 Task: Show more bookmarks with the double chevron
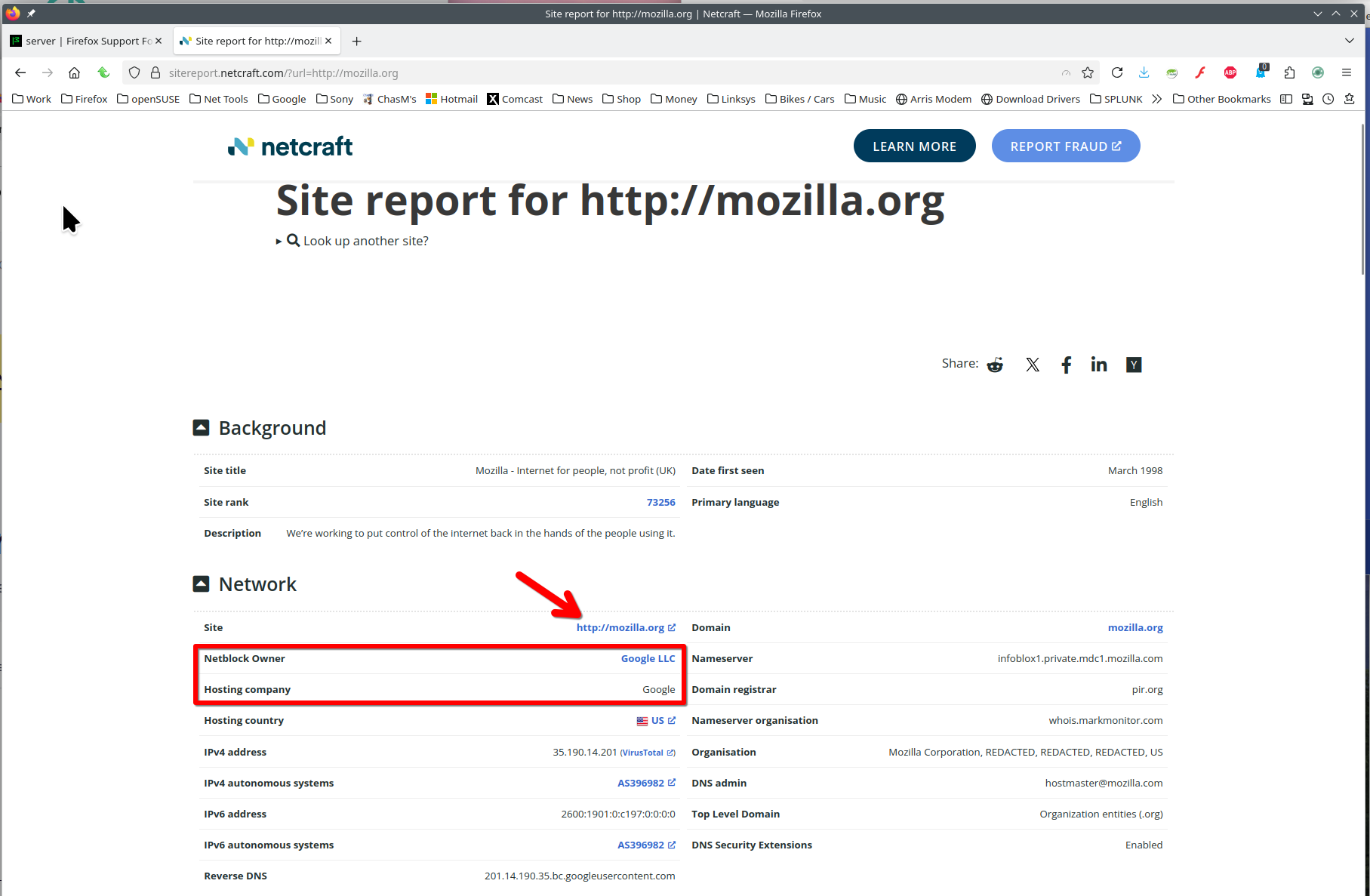coord(1157,99)
